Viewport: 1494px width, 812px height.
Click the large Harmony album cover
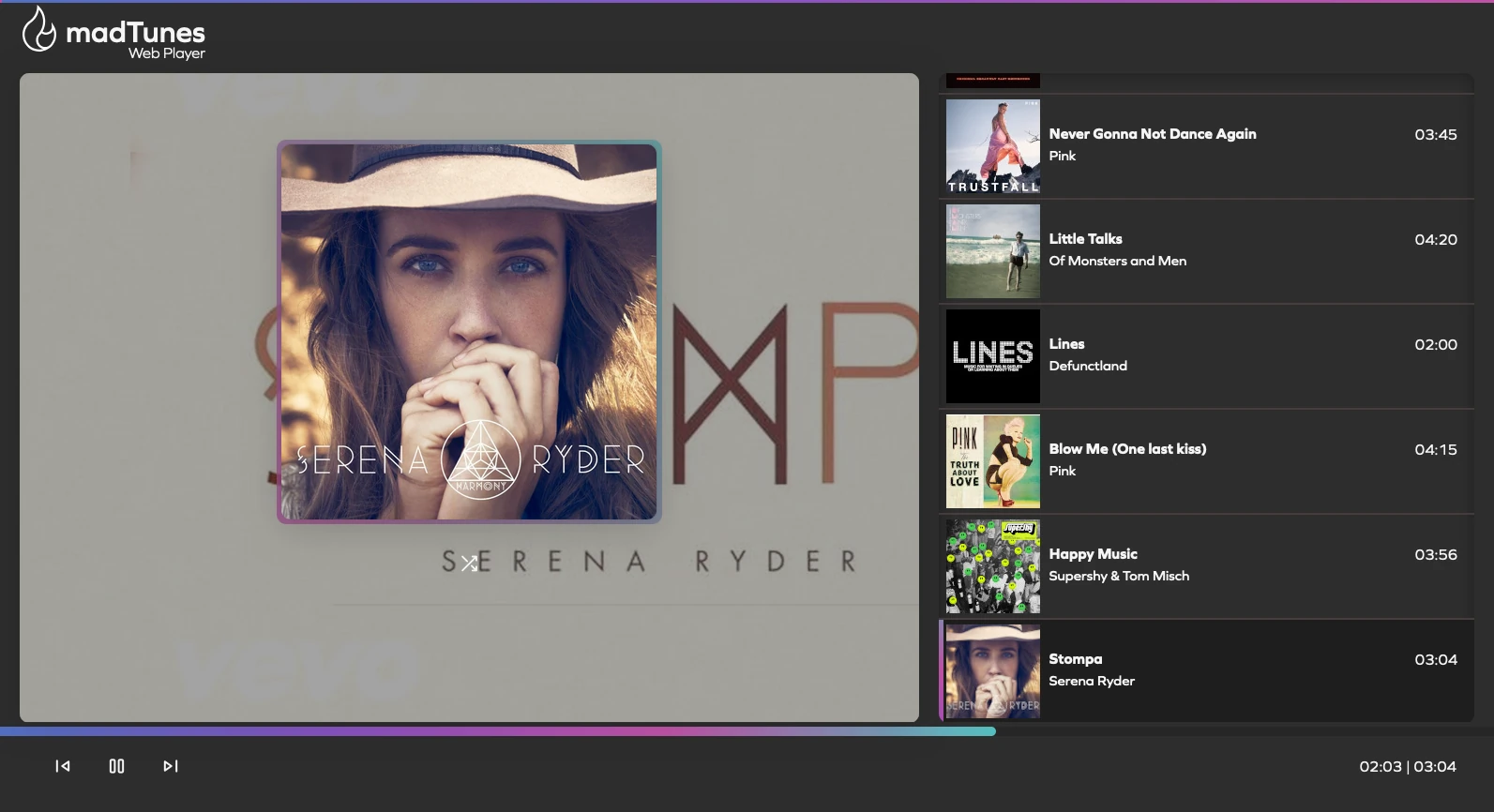click(469, 332)
